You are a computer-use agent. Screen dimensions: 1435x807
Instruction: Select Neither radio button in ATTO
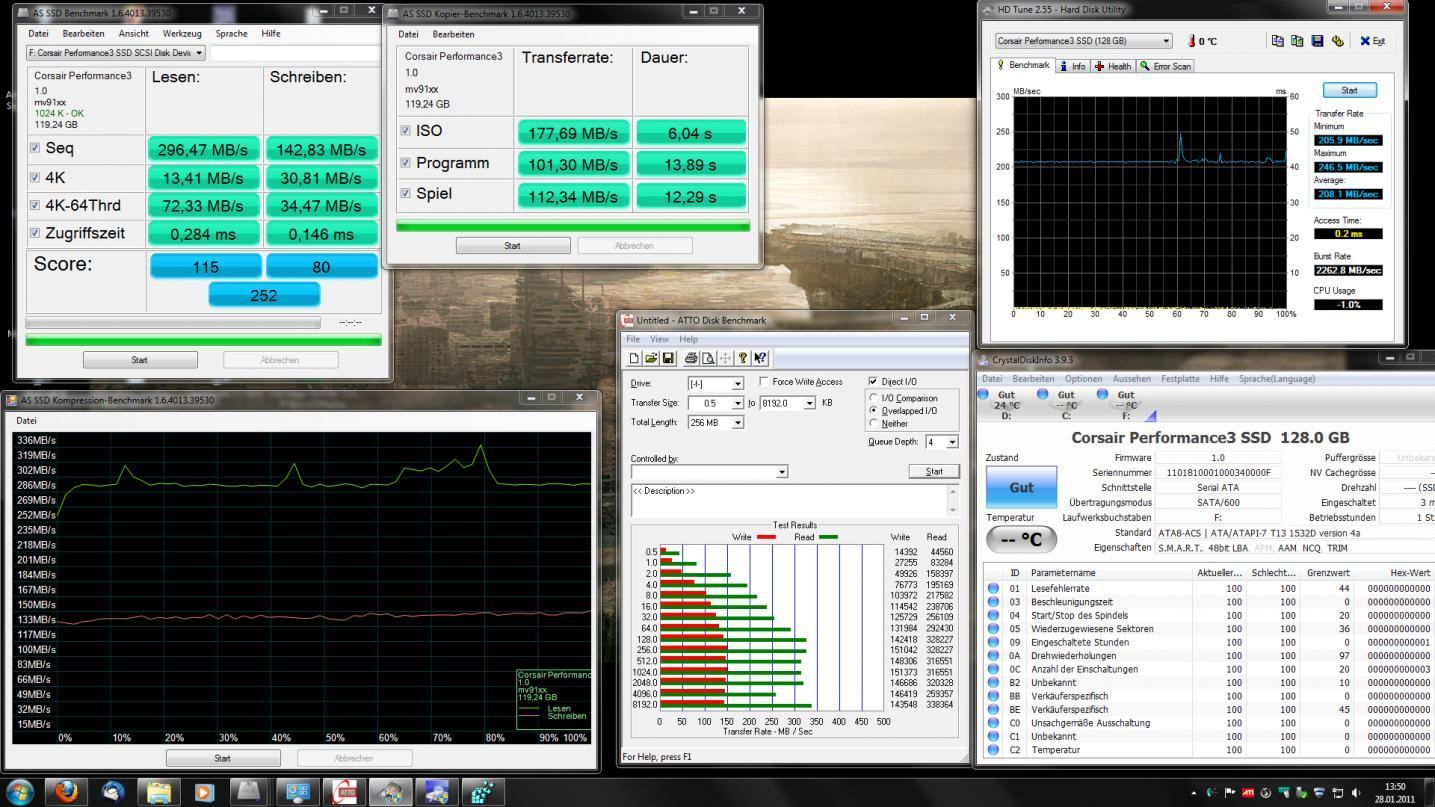tap(873, 423)
